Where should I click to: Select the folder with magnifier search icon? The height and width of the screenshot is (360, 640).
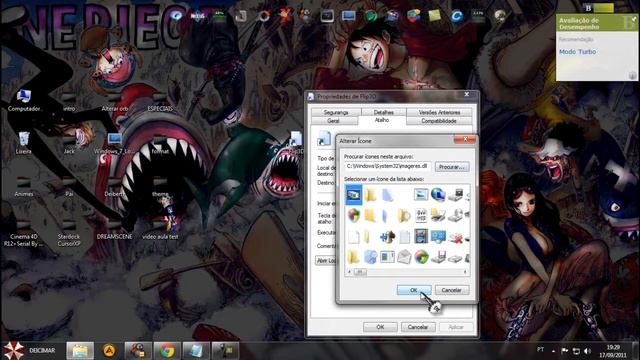click(404, 215)
